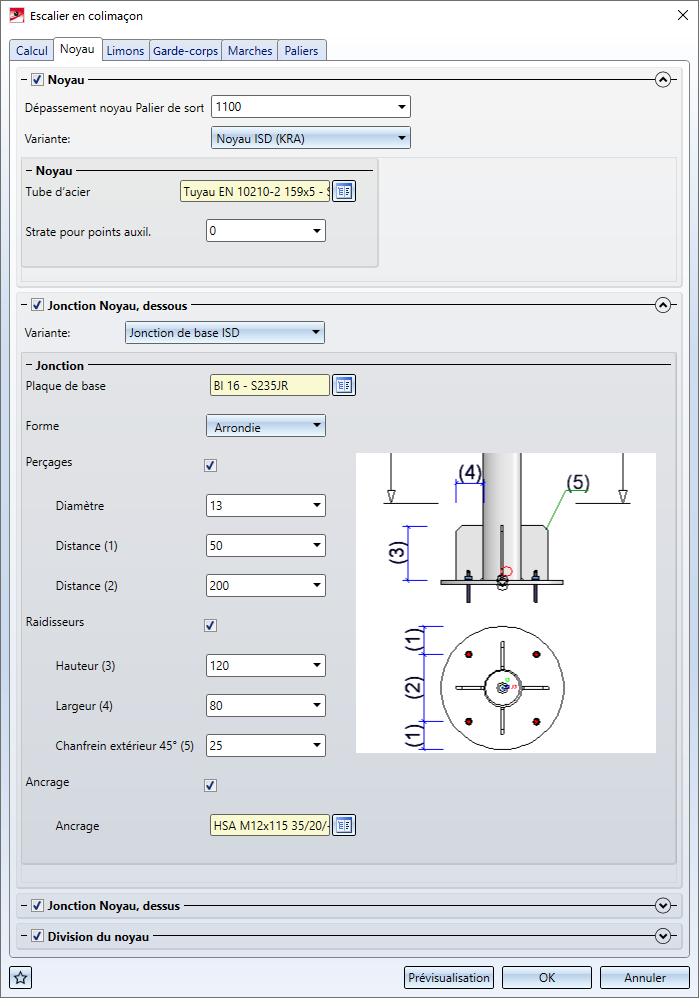Screen dimensions: 699x998
Task: Open the Forme dropdown showing Arrondie
Action: click(266, 426)
